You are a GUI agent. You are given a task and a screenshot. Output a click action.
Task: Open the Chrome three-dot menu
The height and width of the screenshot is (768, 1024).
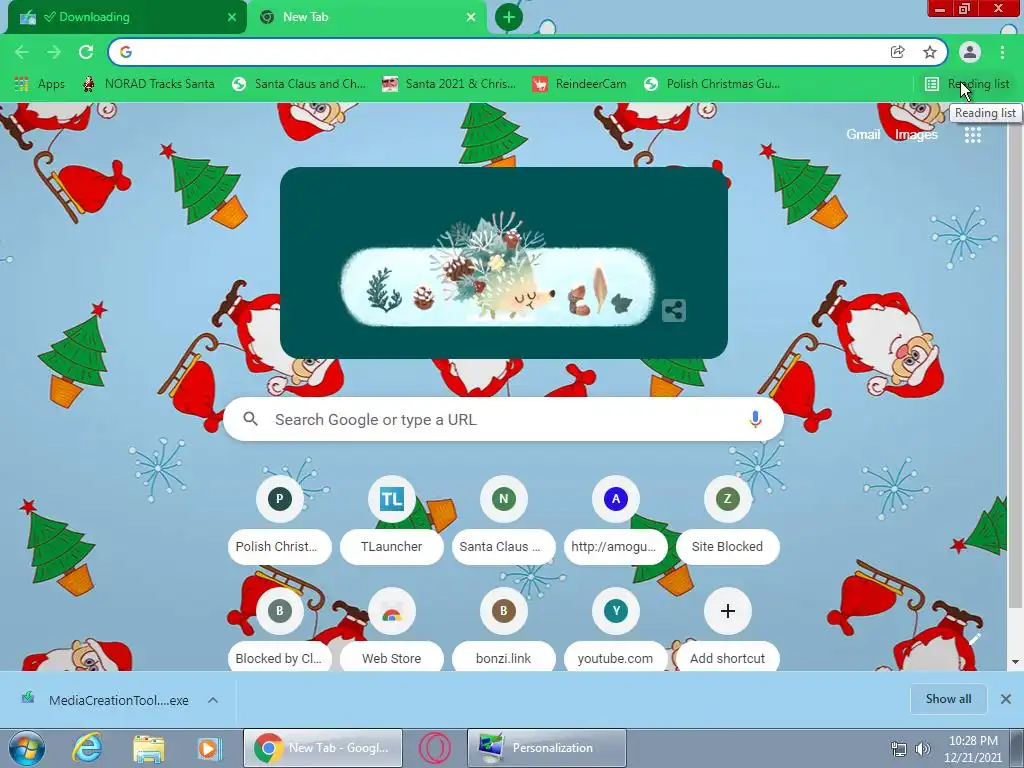click(x=1002, y=52)
